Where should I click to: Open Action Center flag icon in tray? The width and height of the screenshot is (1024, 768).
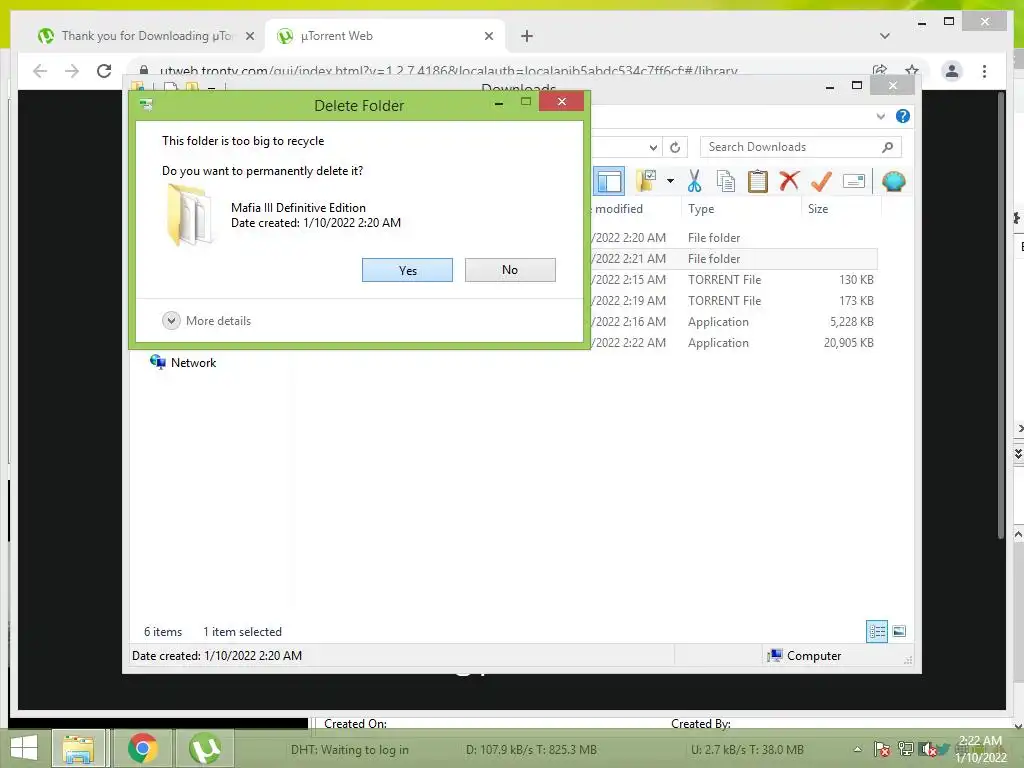coord(881,750)
